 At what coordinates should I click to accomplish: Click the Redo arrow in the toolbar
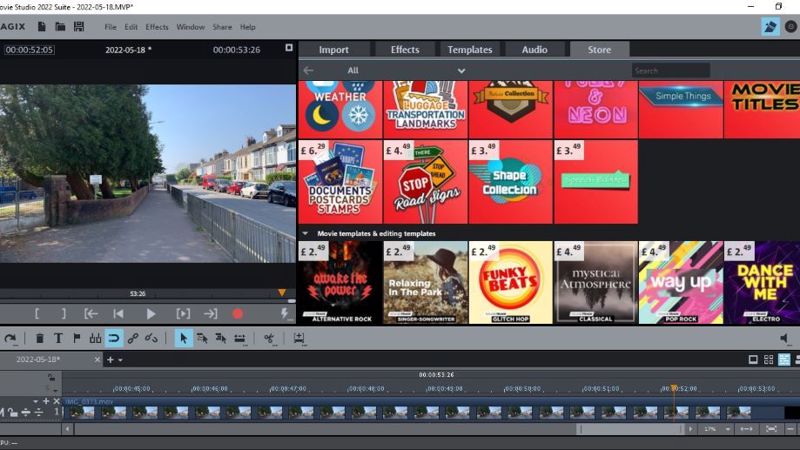coord(10,338)
